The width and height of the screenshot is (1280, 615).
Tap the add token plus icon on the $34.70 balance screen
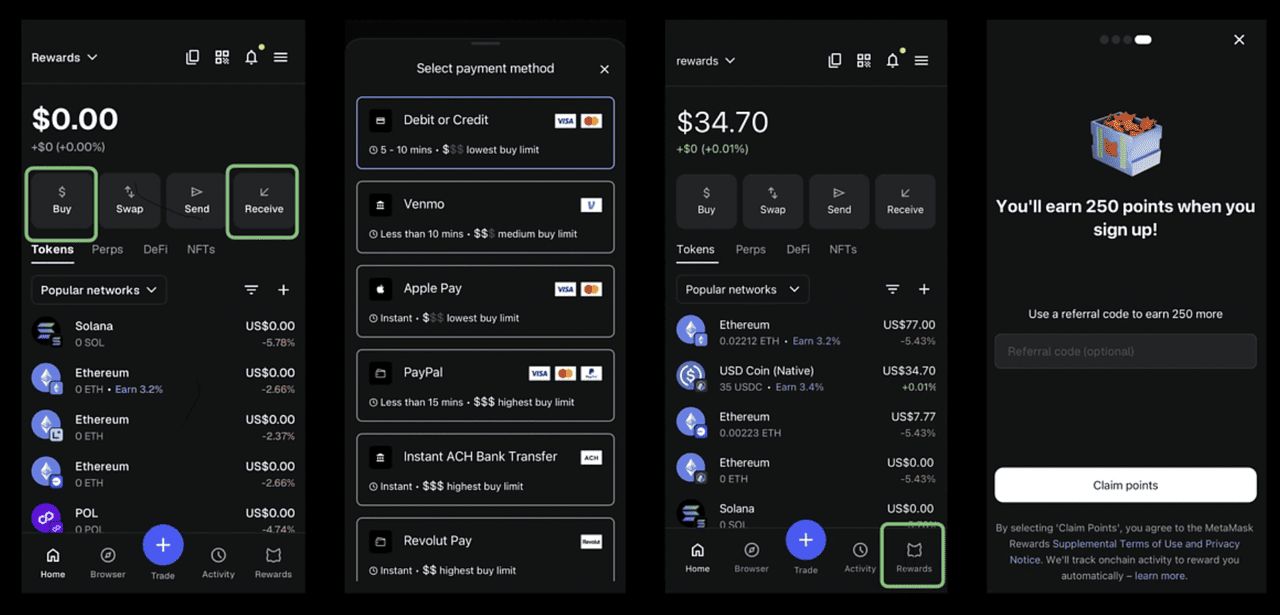[x=924, y=289]
